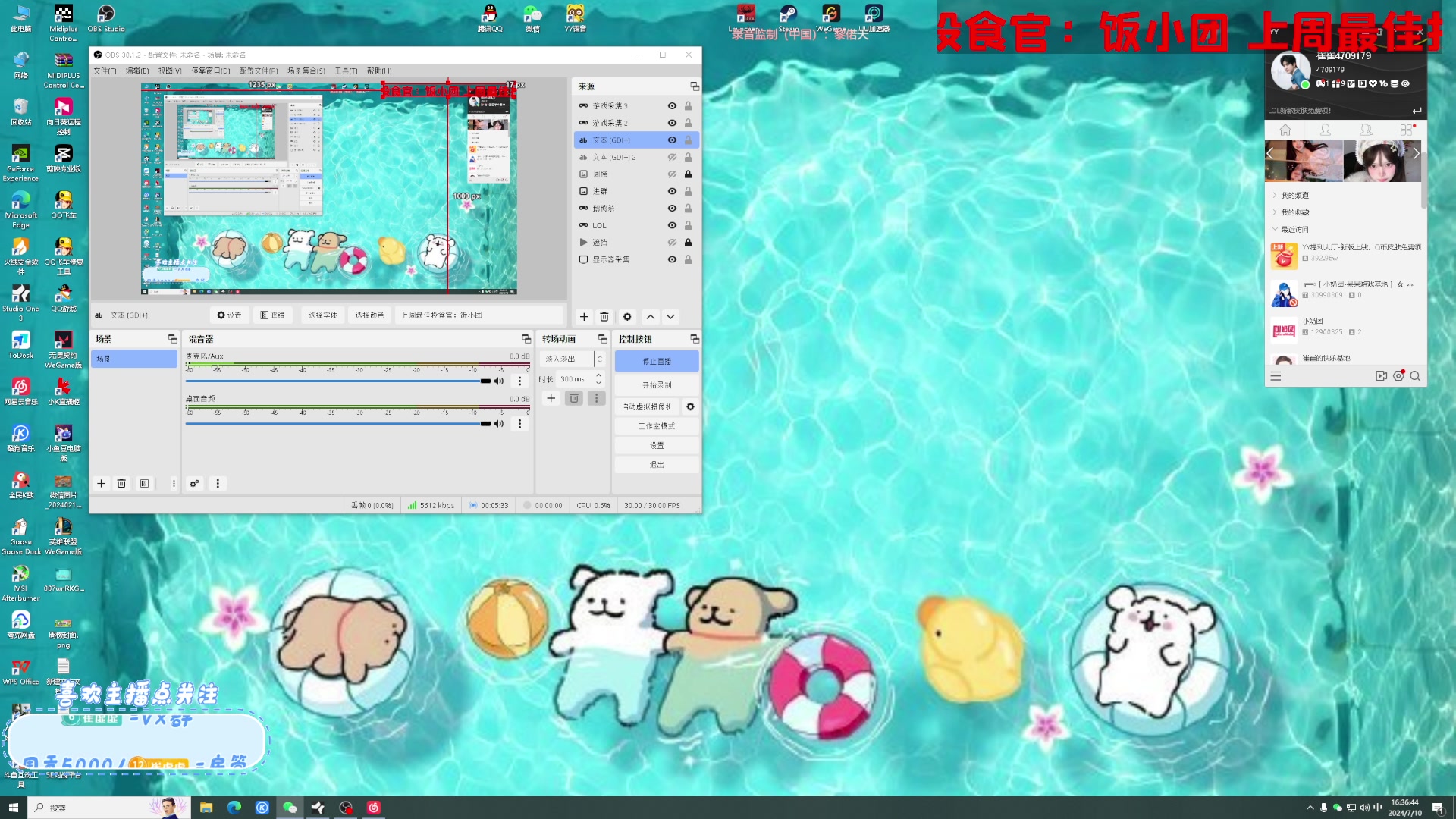Click 工作室模式 button
1456x819 pixels.
click(x=657, y=426)
